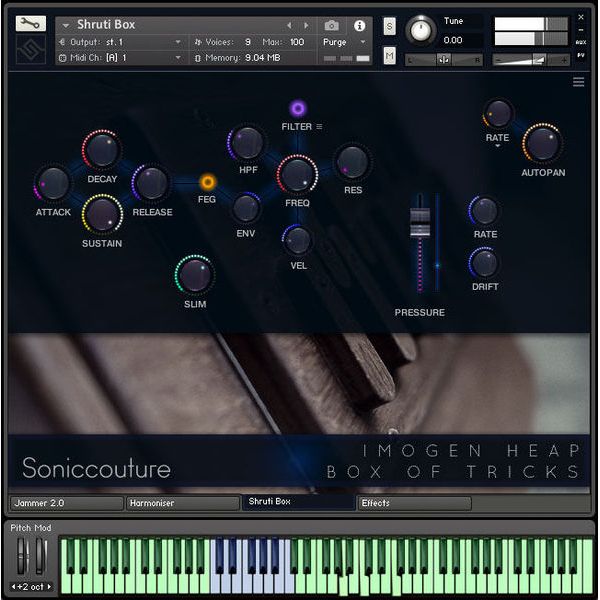Switch to the Jammer 2.0 tab
Screen dimensions: 600x600
[x=67, y=503]
